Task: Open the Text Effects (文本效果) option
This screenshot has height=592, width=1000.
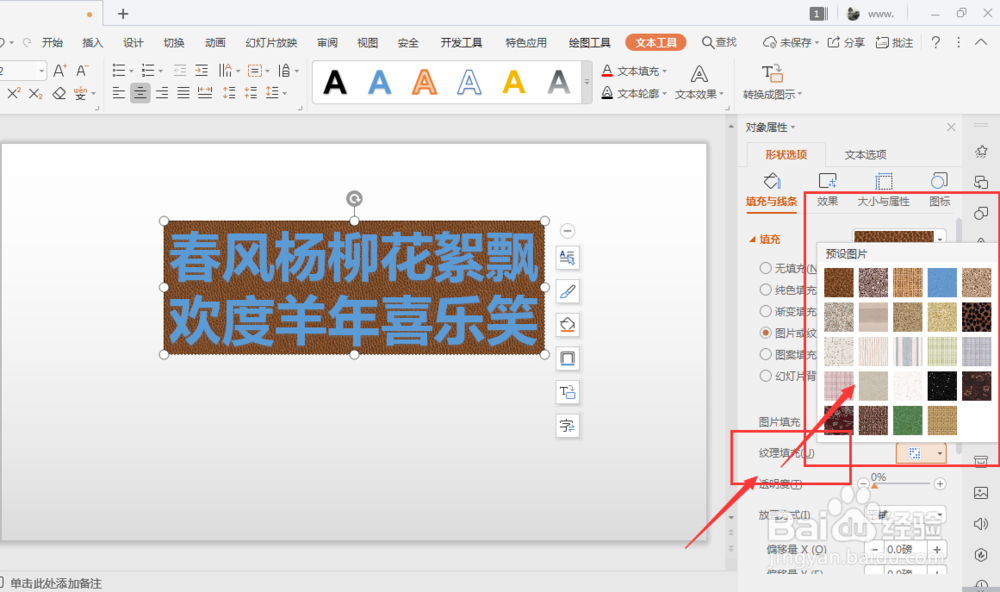Action: [700, 83]
